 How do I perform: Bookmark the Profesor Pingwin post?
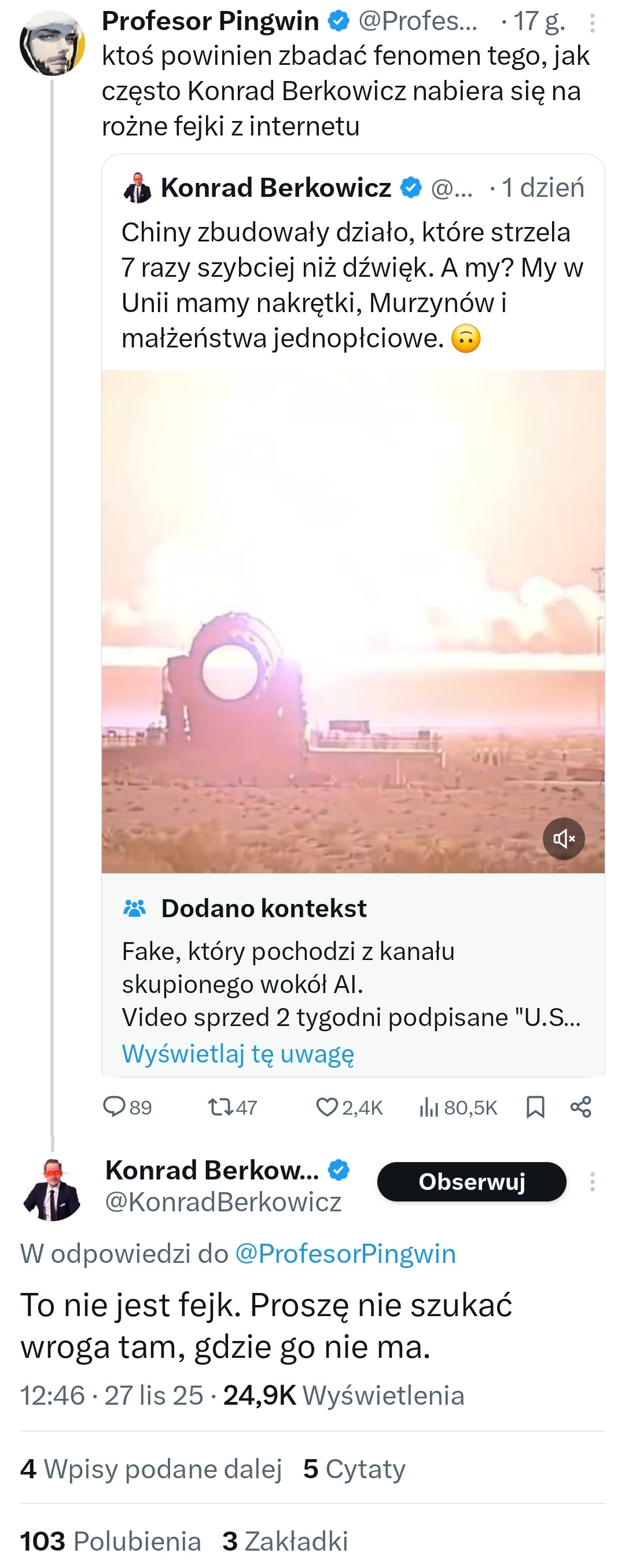[535, 1106]
